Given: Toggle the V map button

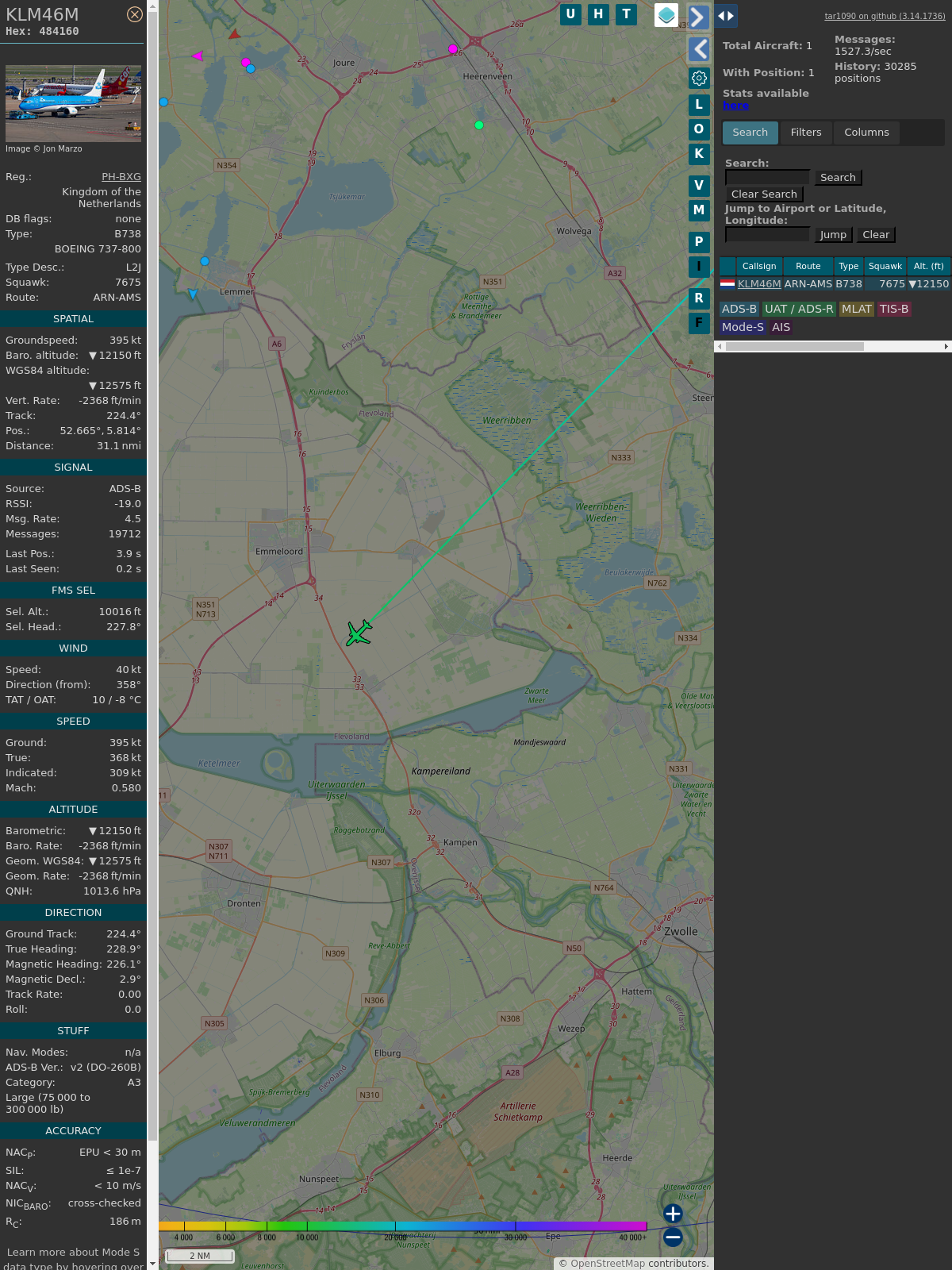Looking at the screenshot, I should (699, 186).
